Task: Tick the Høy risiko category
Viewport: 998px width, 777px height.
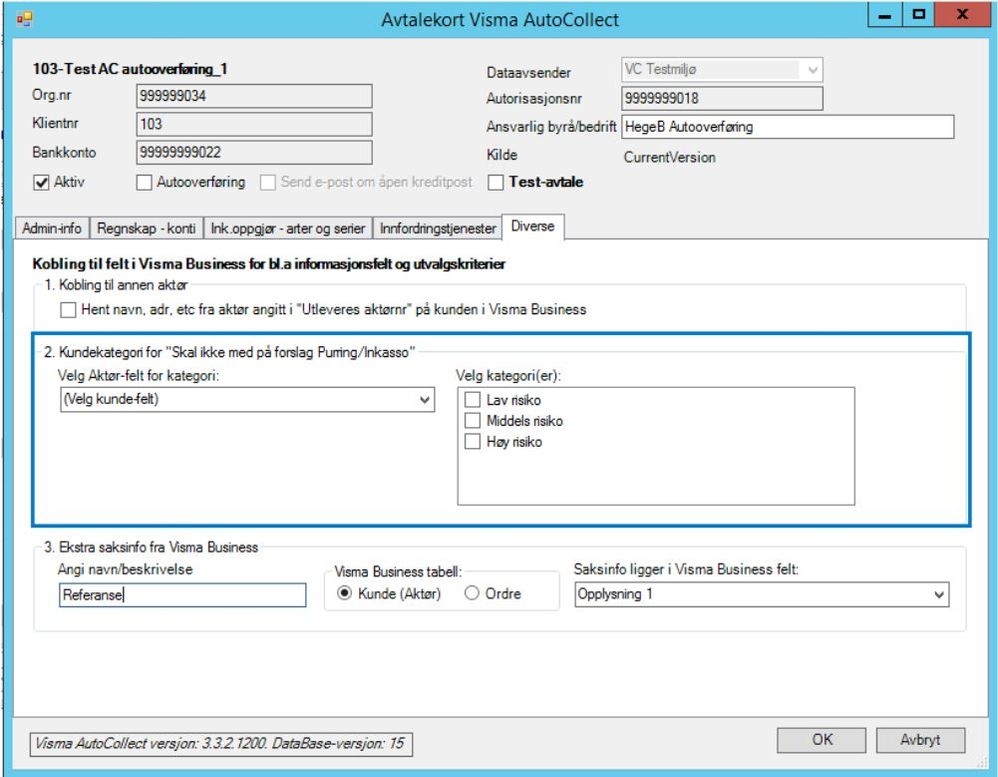Action: coord(473,441)
